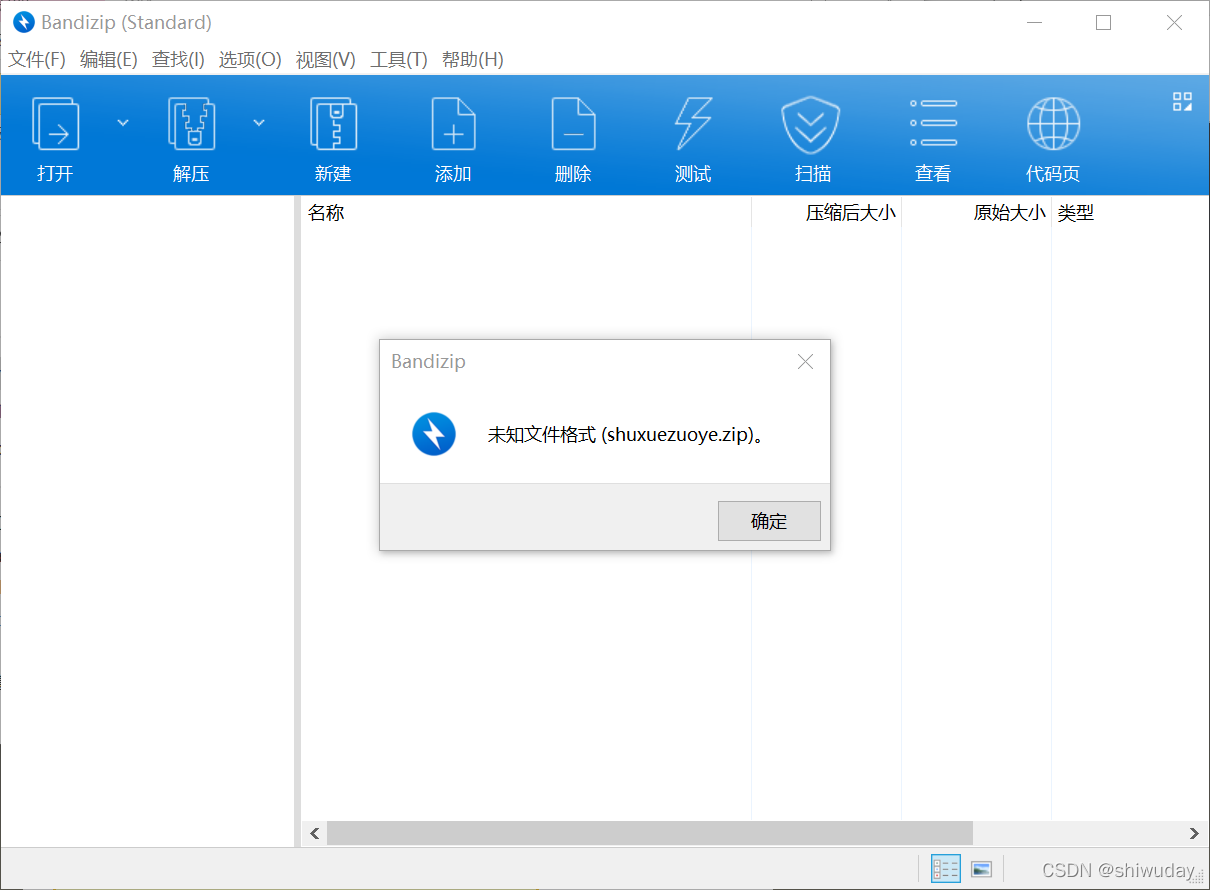This screenshot has height=890, width=1210.
Task: Open the View (查看) list icon
Action: pyautogui.click(x=933, y=123)
